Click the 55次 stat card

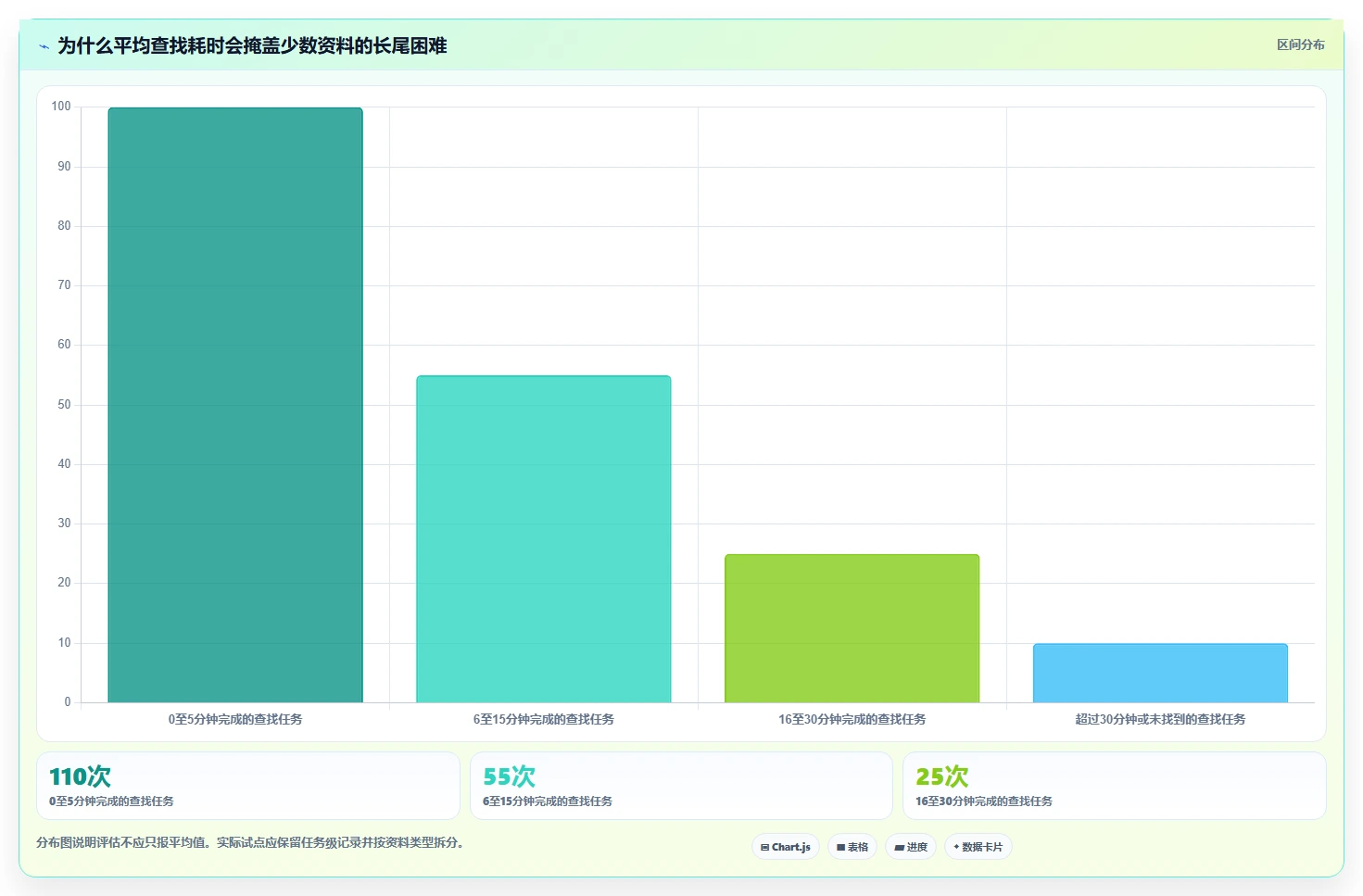coord(681,786)
